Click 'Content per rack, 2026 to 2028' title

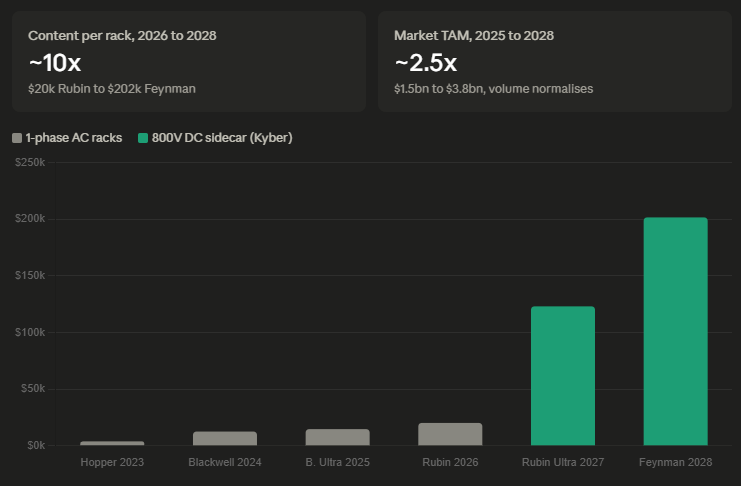(122, 36)
